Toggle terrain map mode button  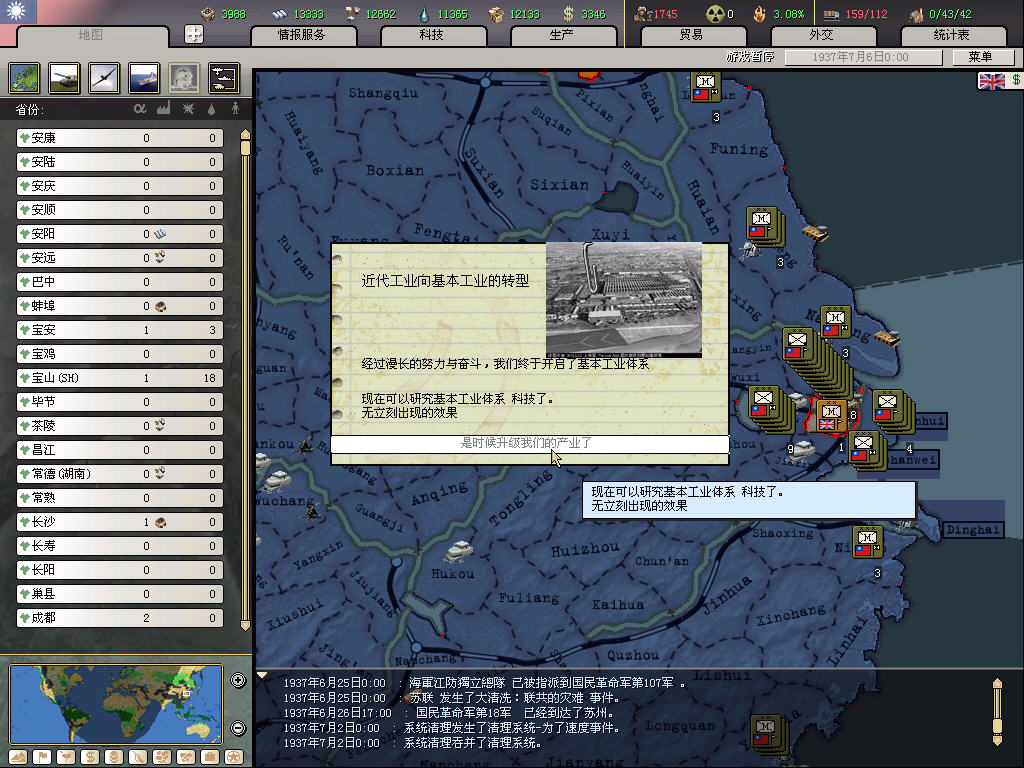[17, 756]
